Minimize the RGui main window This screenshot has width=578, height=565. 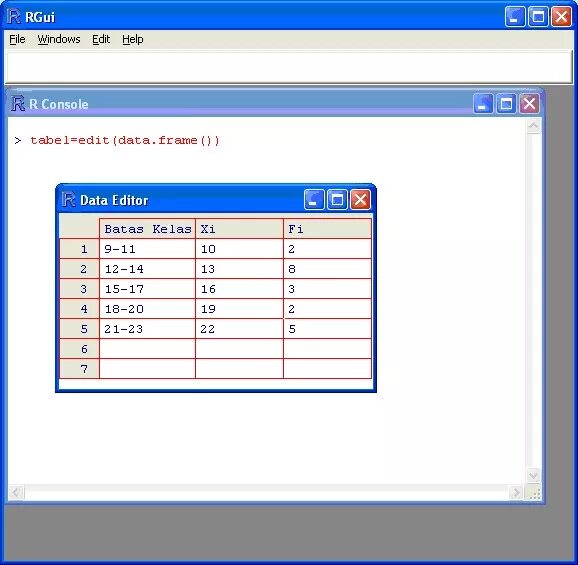click(515, 17)
